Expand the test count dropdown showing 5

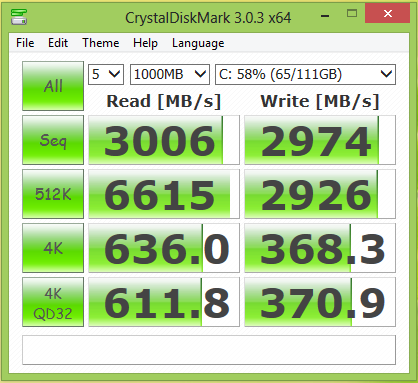point(106,74)
